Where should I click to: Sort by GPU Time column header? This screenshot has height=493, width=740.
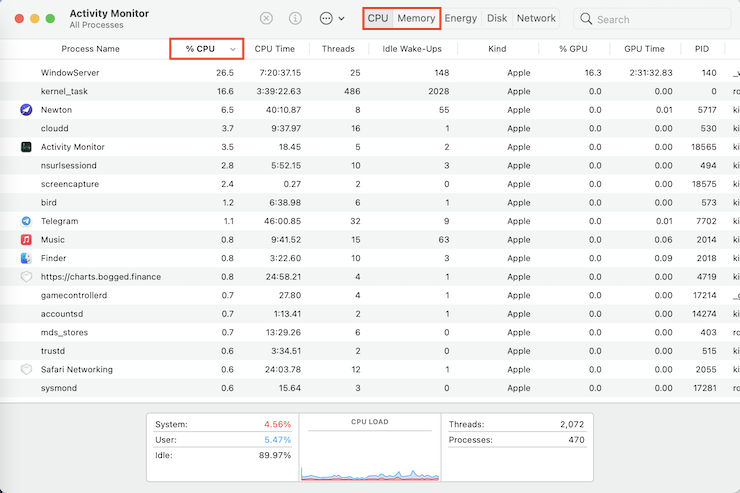[644, 49]
